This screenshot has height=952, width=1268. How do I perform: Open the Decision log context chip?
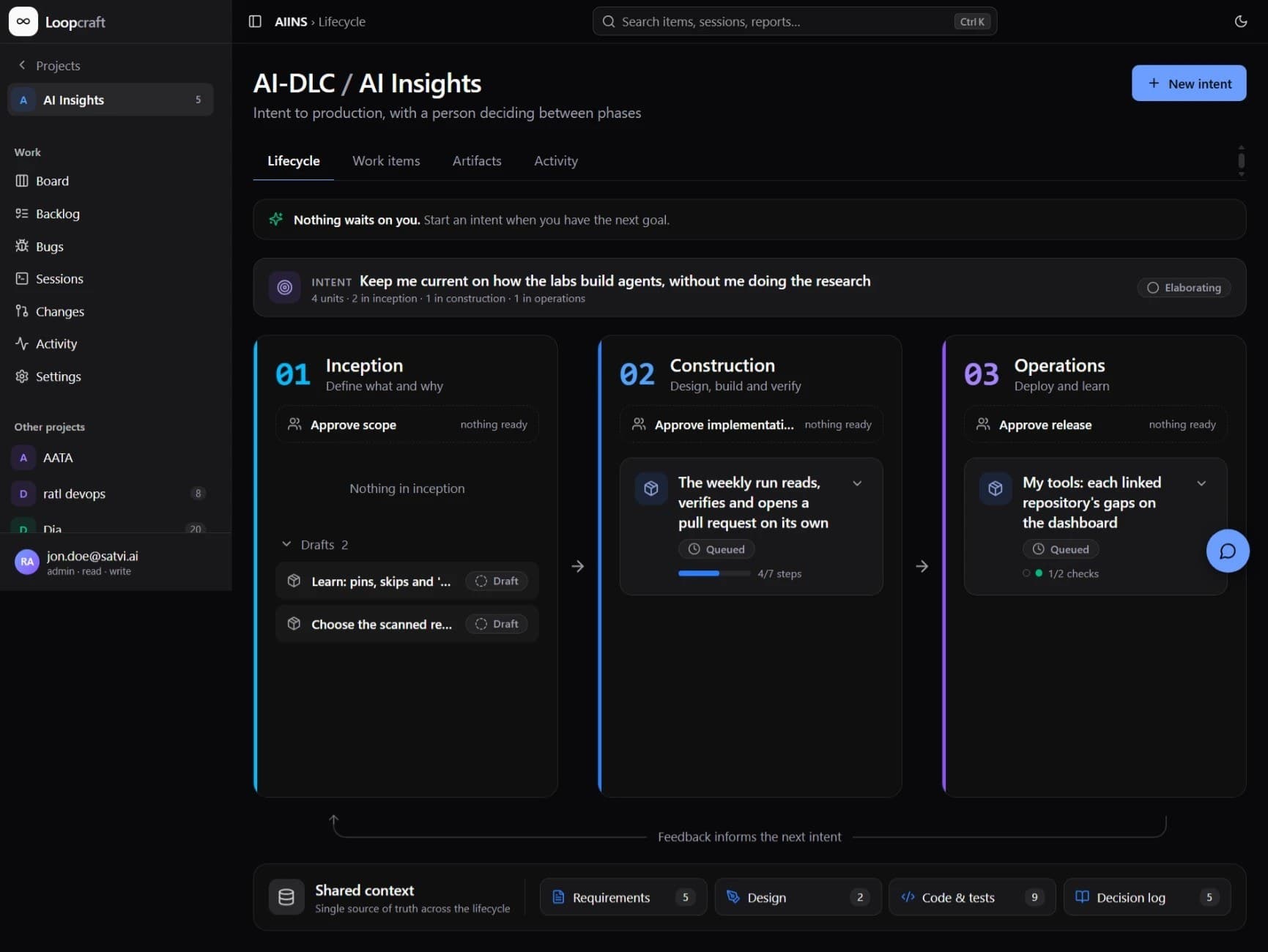click(1147, 897)
